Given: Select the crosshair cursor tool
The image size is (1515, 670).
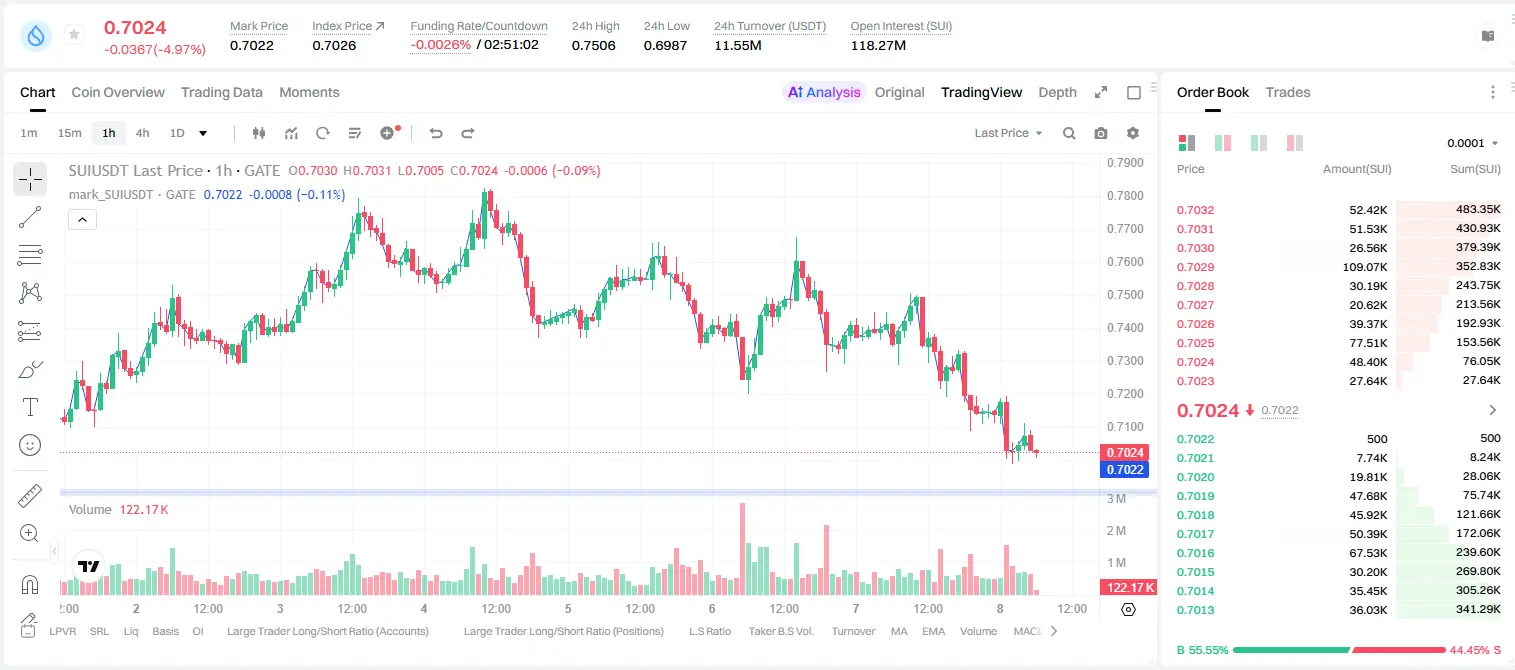Looking at the screenshot, I should 30,179.
